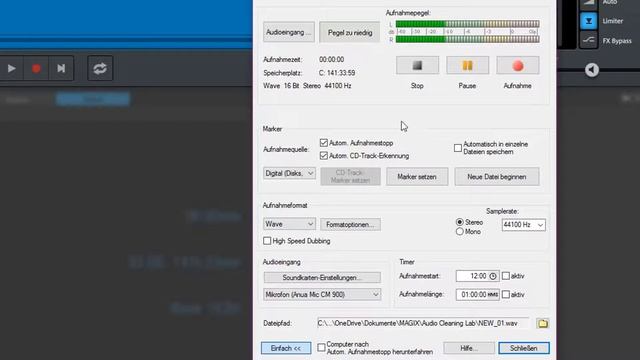The width and height of the screenshot is (640, 360).
Task: Click Marker setzen button
Action: point(417,177)
